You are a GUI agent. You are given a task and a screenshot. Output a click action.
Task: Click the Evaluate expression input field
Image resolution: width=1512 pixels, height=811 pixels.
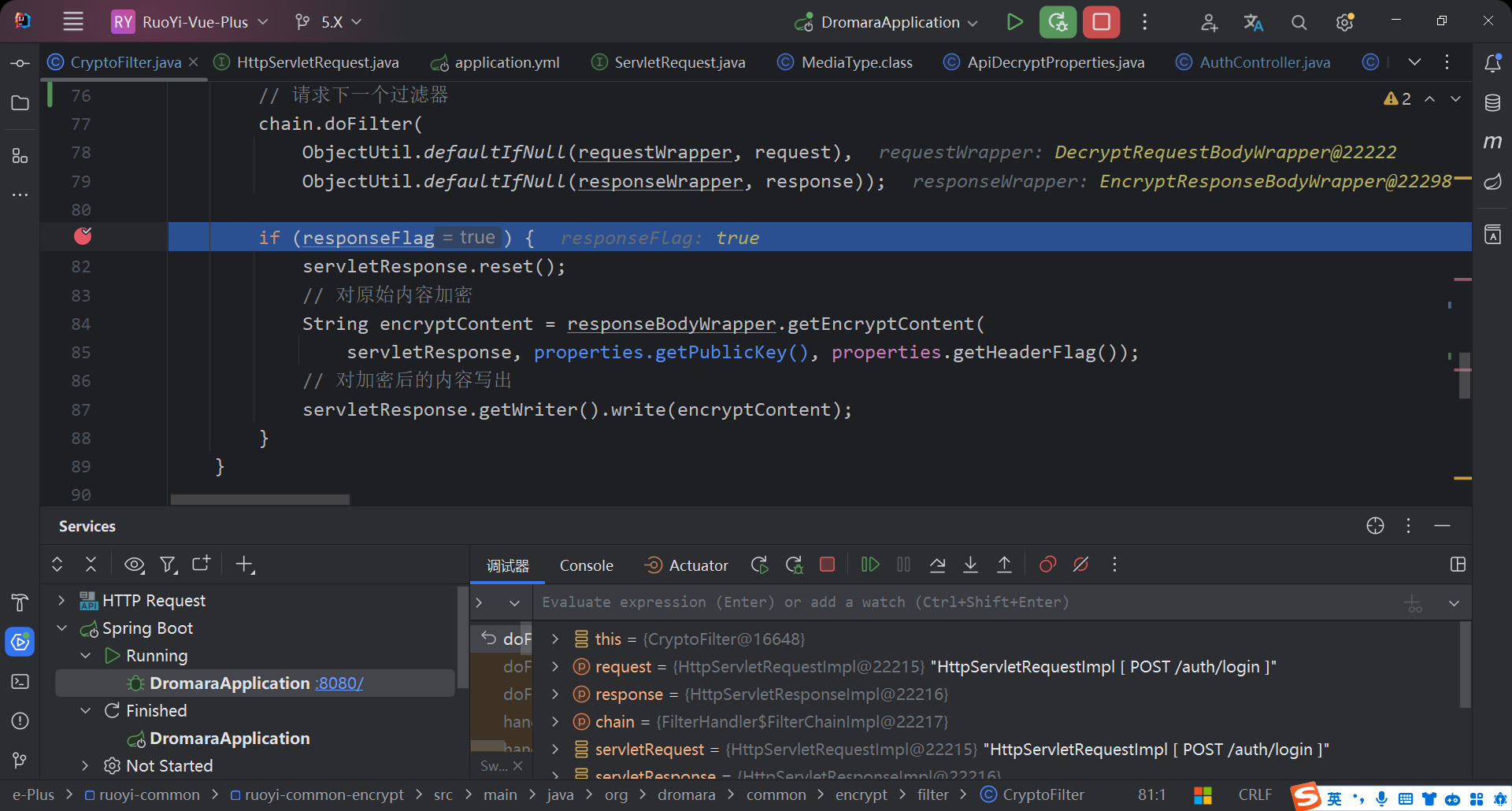pyautogui.click(x=805, y=602)
